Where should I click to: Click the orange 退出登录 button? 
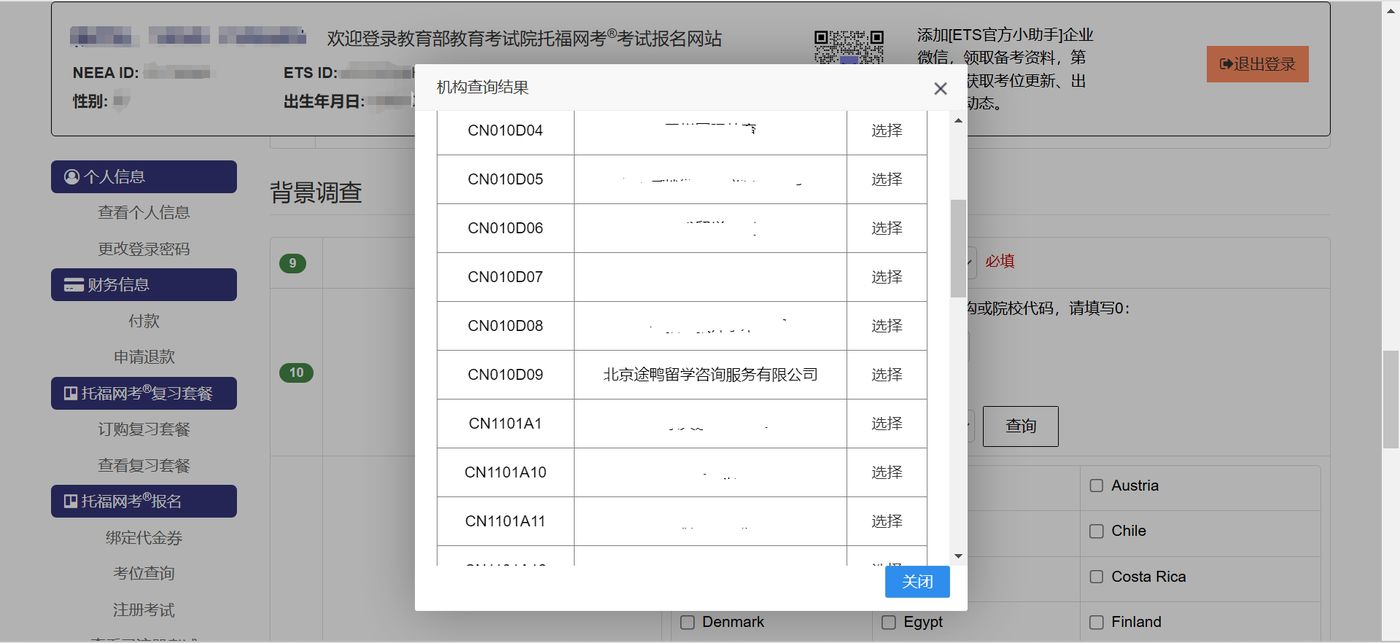tap(1257, 64)
